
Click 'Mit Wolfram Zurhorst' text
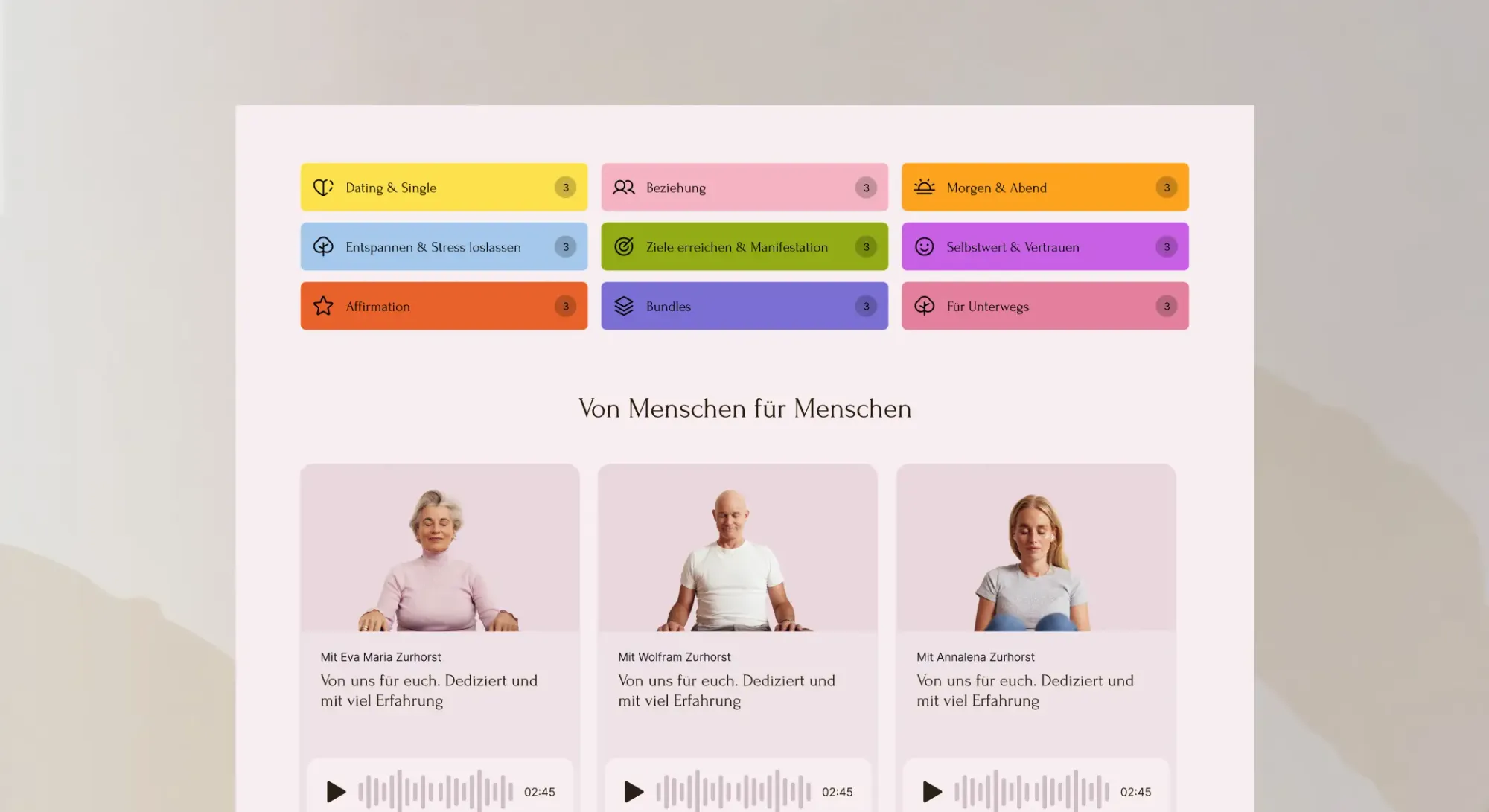point(675,657)
